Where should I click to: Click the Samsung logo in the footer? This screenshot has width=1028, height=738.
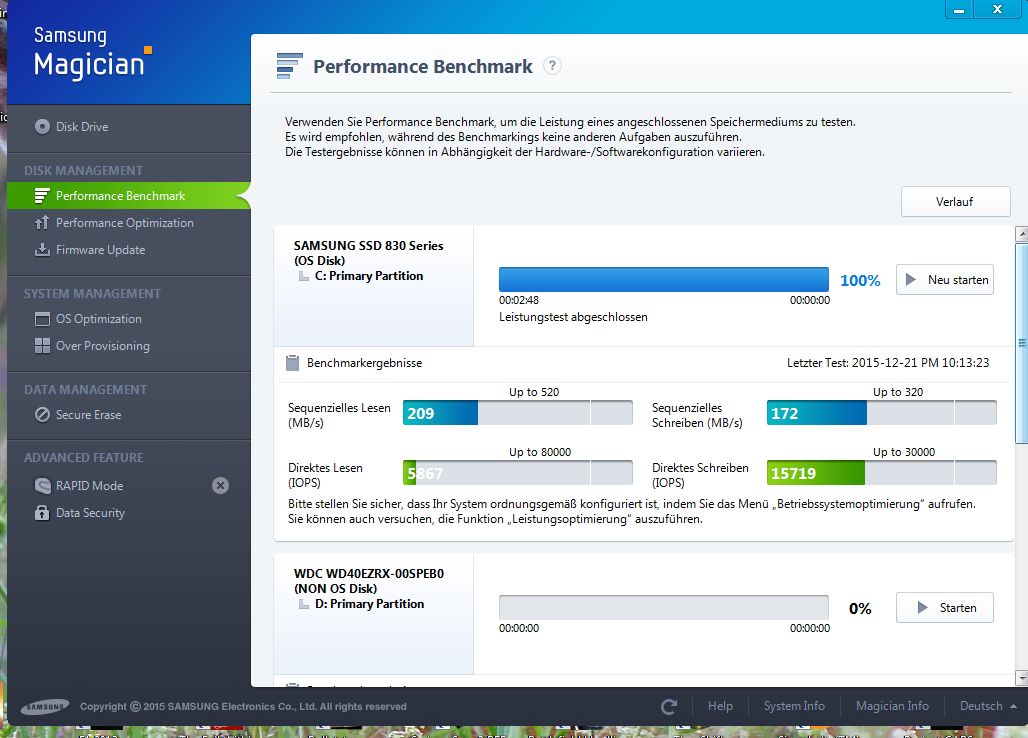click(45, 707)
